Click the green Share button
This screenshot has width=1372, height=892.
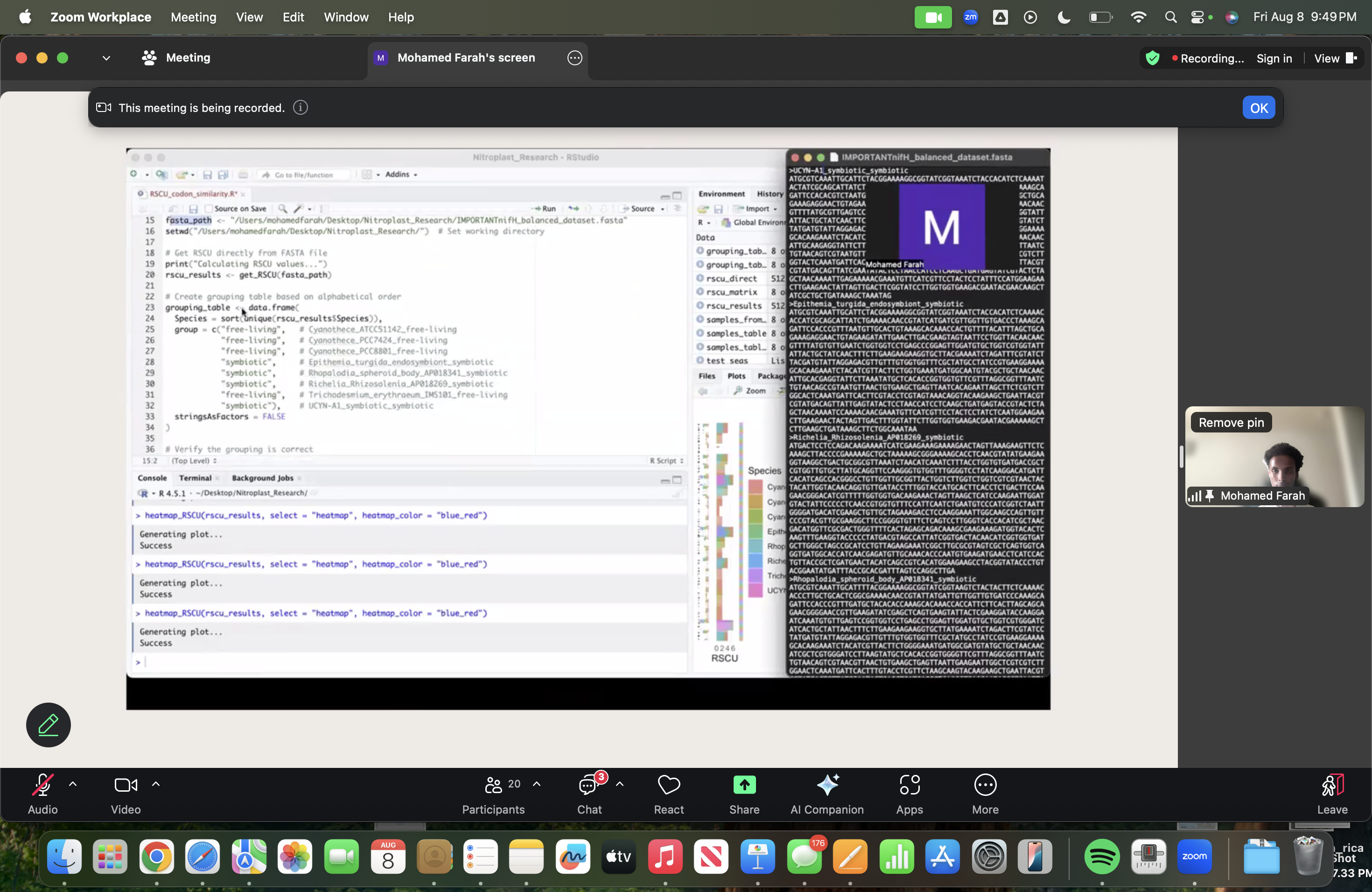[744, 785]
